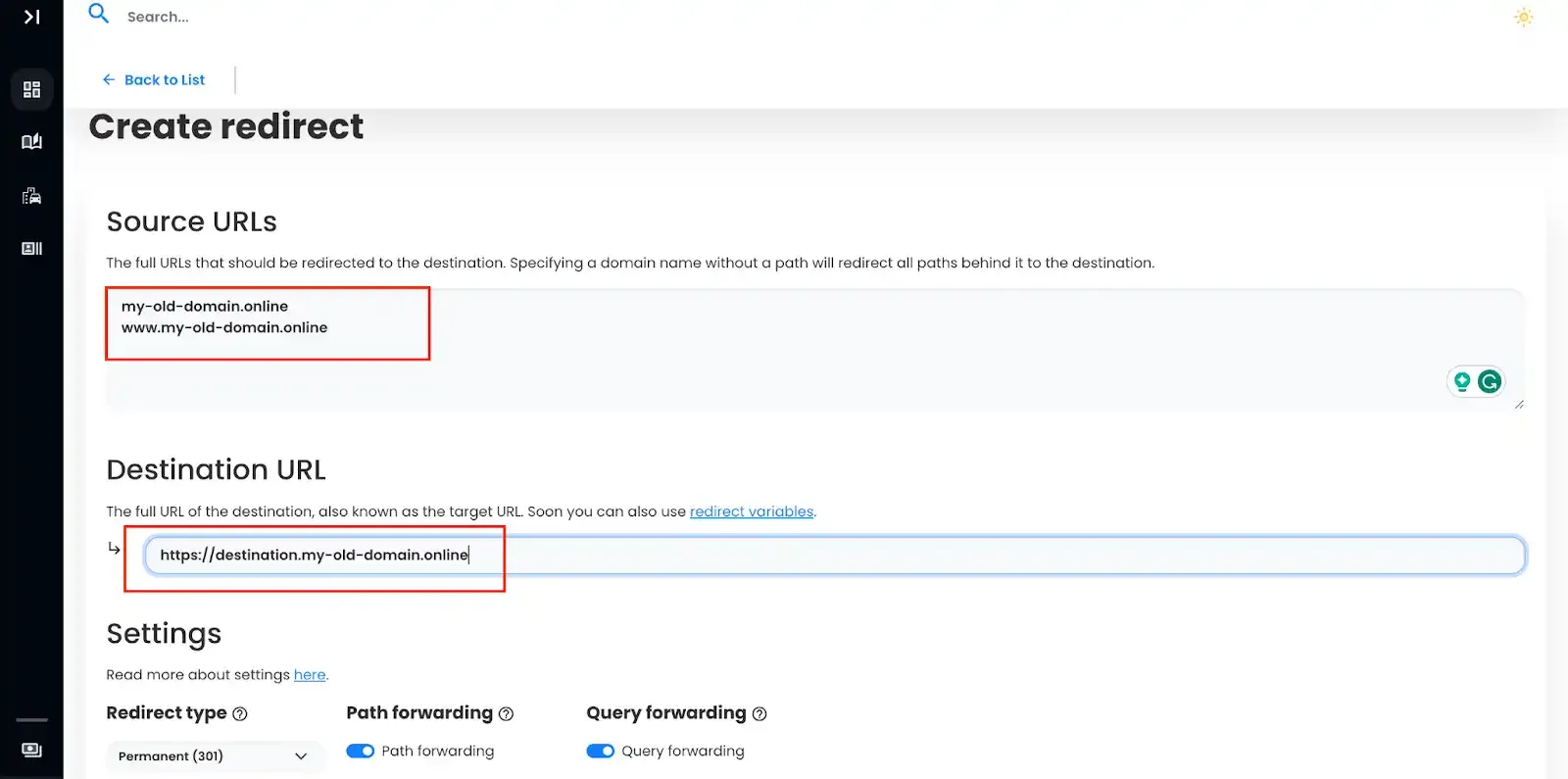The height and width of the screenshot is (779, 1568).
Task: Open the redirects section icon in sidebar
Action: click(x=31, y=195)
